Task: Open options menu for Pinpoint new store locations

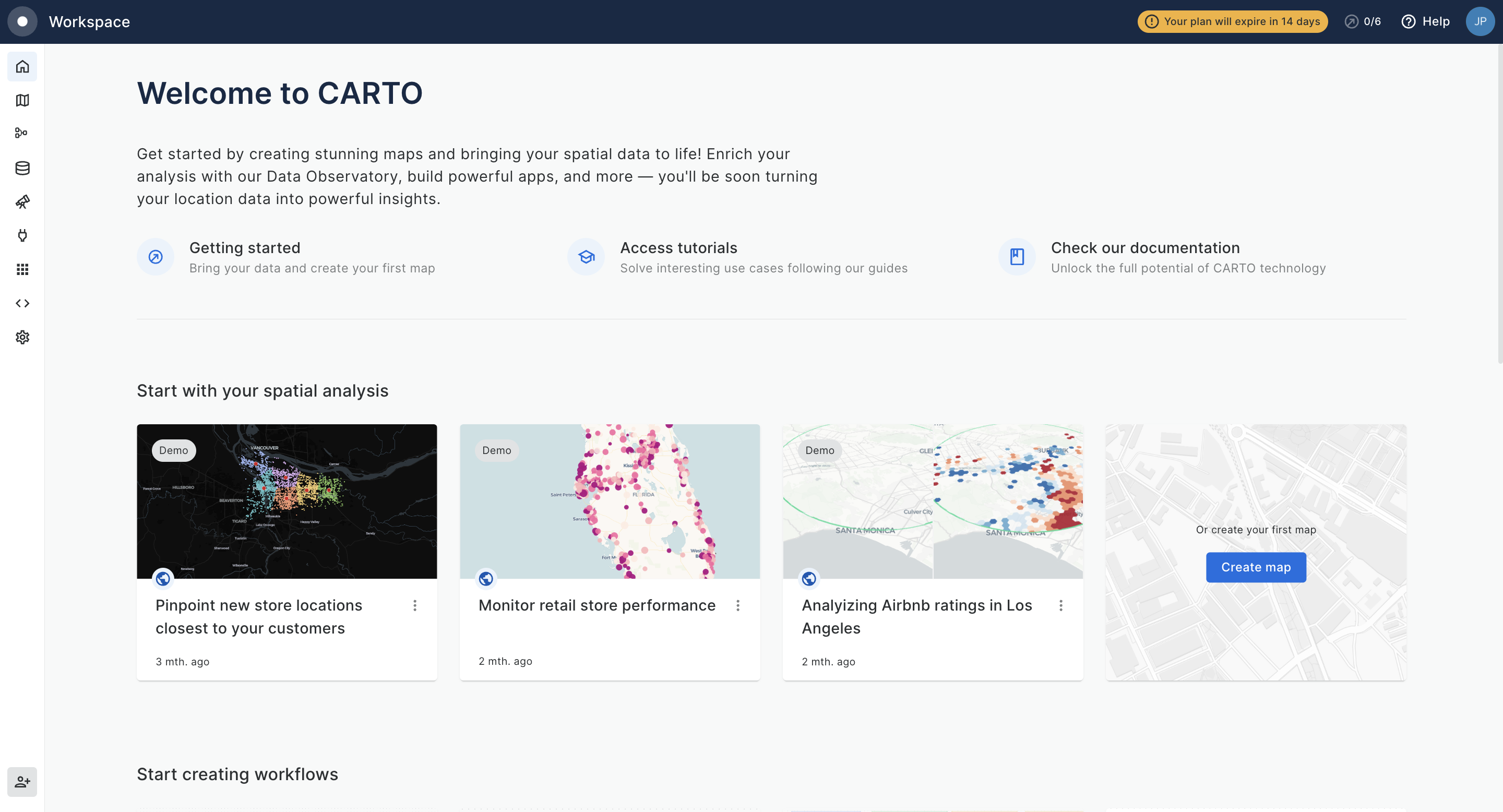Action: point(415,605)
